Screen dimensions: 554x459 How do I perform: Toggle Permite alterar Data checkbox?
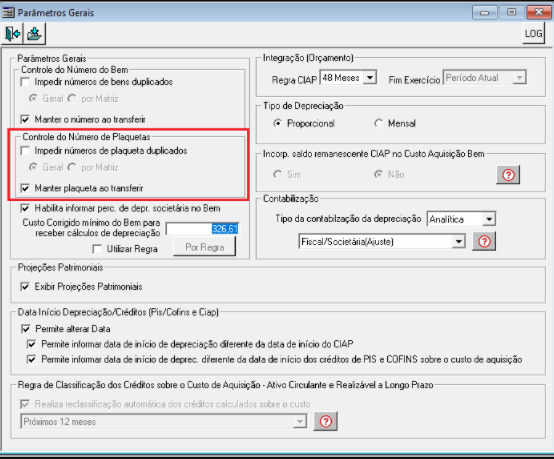26,329
